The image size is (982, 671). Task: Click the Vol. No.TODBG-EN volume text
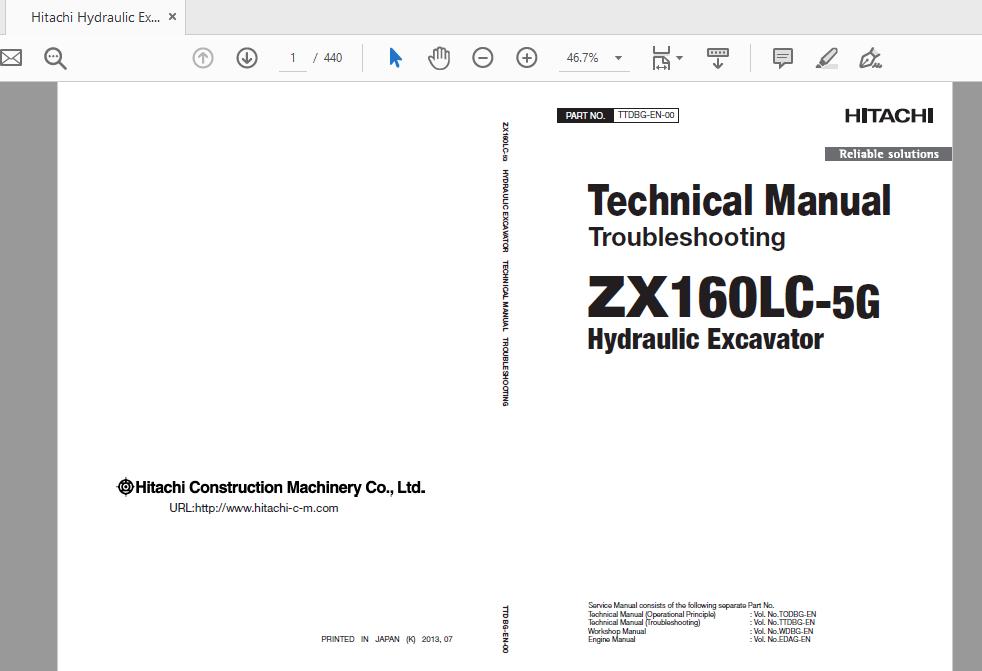(784, 614)
